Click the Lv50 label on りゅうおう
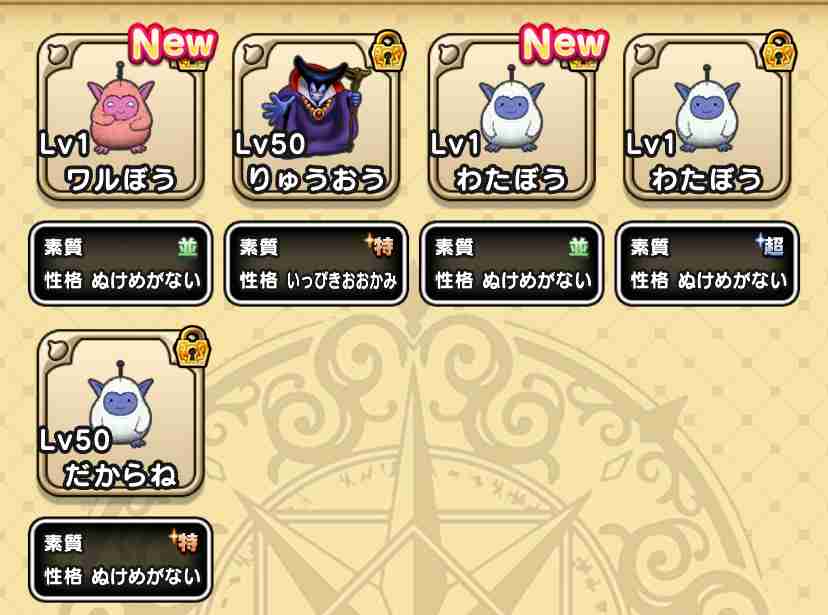Screen dimensions: 828x615 (270, 144)
